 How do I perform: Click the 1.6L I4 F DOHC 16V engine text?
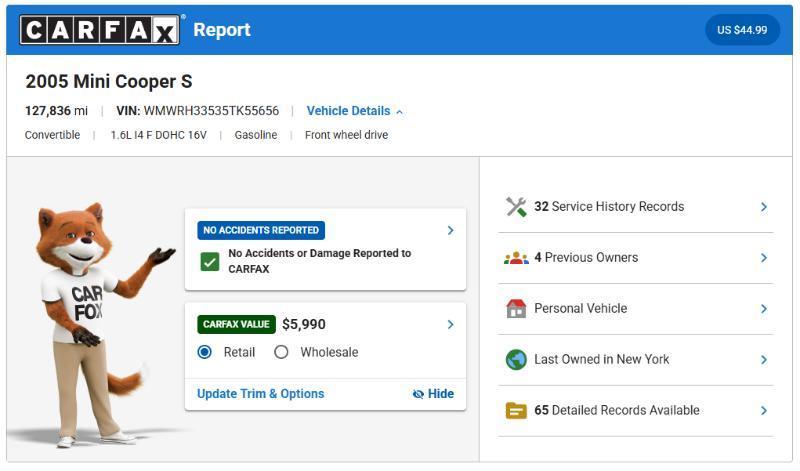[159, 135]
